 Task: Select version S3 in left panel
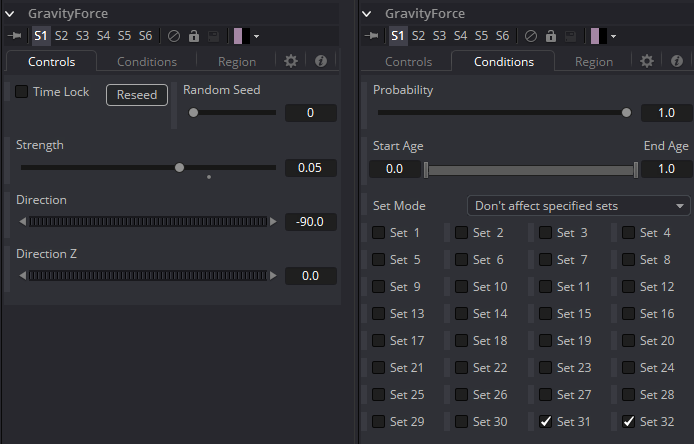click(x=82, y=36)
